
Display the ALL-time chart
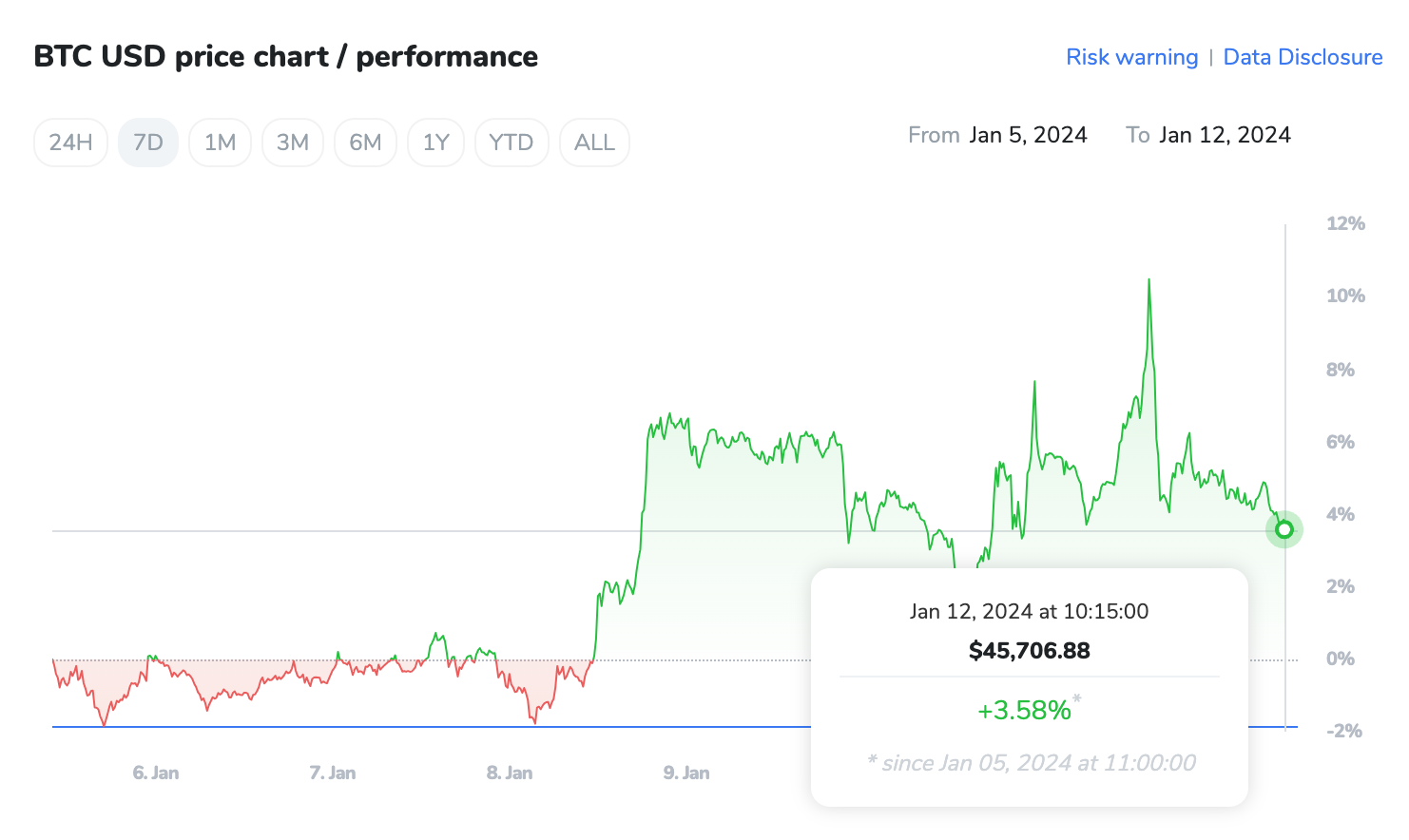click(594, 142)
